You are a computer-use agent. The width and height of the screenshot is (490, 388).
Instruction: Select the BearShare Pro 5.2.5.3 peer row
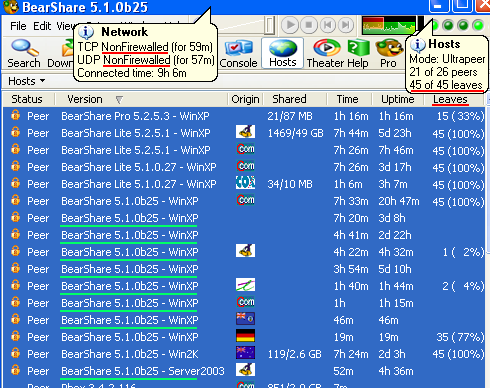coord(244,116)
